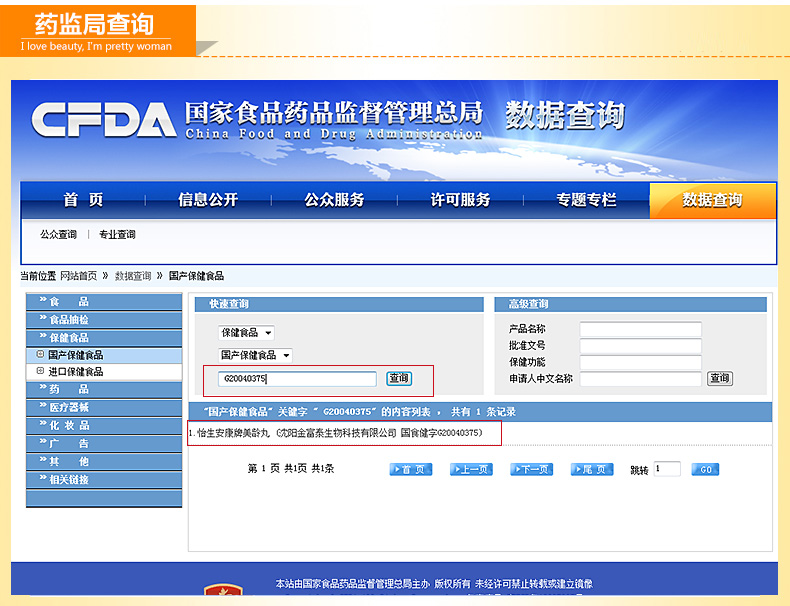Image resolution: width=790 pixels, height=606 pixels.
Task: Open the 保健食品 category dropdown
Action: click(x=246, y=332)
